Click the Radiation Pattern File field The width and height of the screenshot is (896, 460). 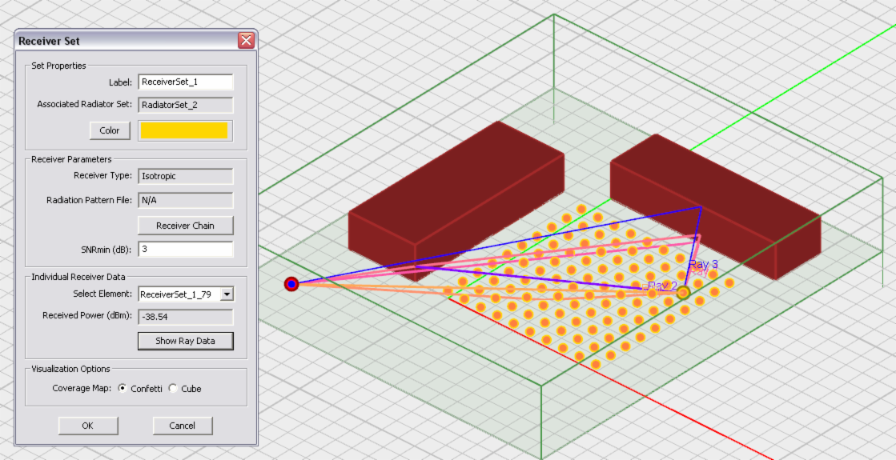tap(185, 200)
